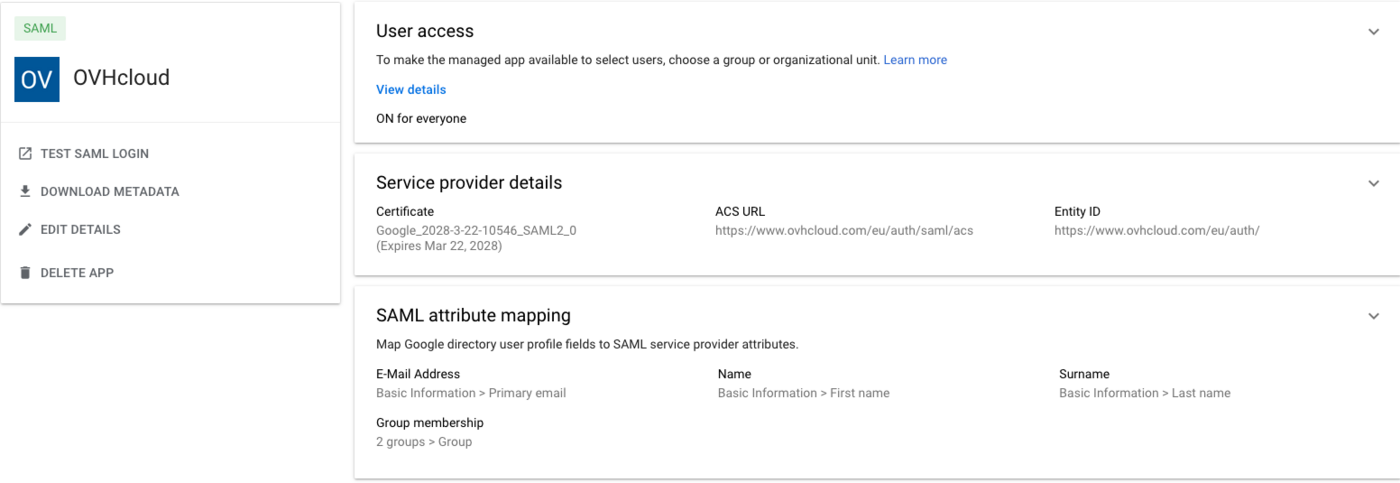Open the SAML attribute mapping heading

(x=473, y=316)
